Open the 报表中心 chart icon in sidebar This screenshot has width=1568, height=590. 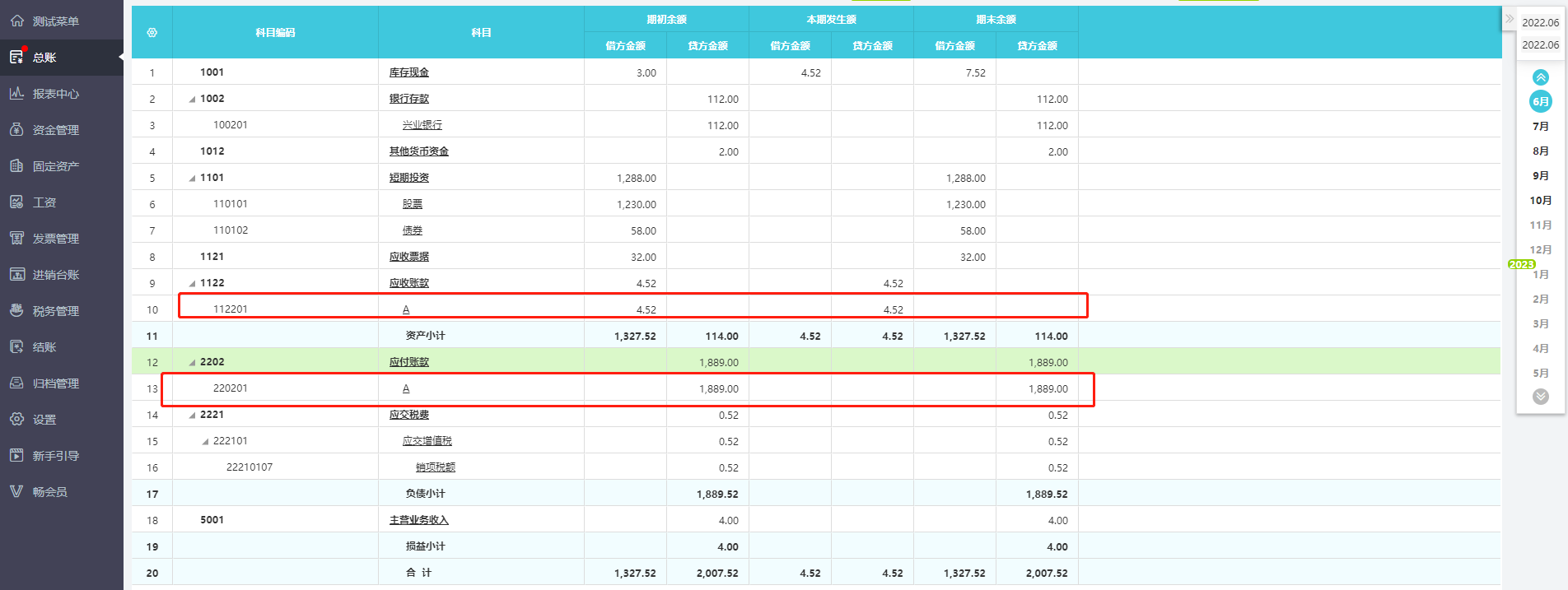tap(16, 94)
